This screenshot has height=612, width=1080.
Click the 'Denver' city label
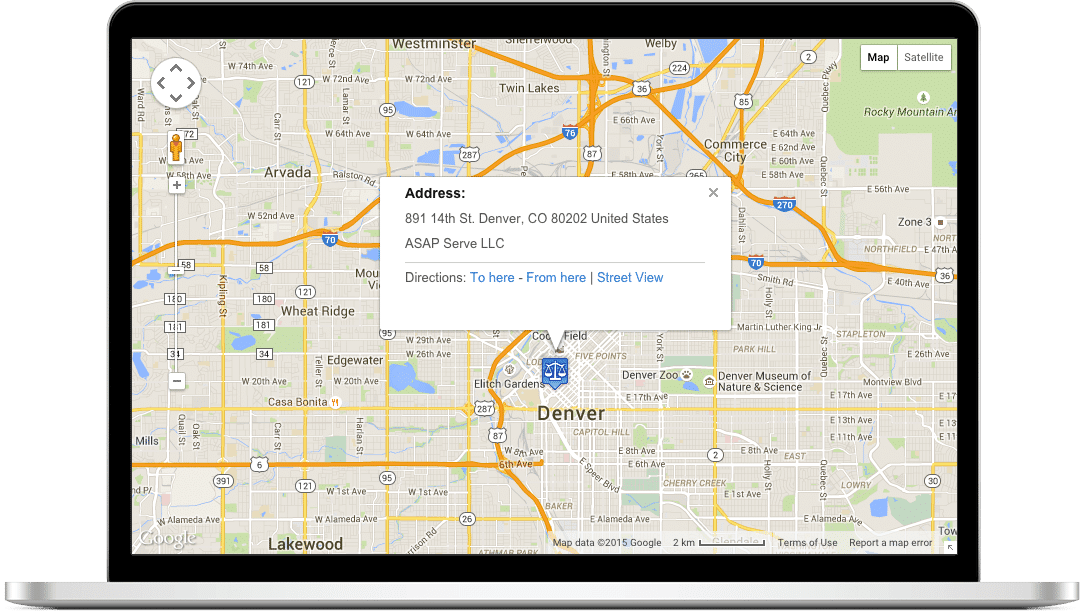point(571,413)
